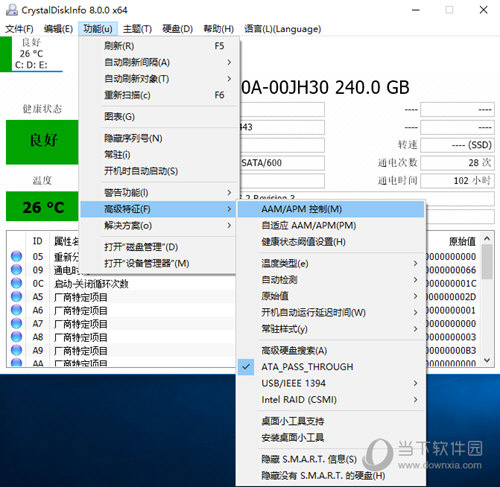Click the blue status orb for ID 05
Viewport: 500px width, 487px height.
(x=16, y=256)
